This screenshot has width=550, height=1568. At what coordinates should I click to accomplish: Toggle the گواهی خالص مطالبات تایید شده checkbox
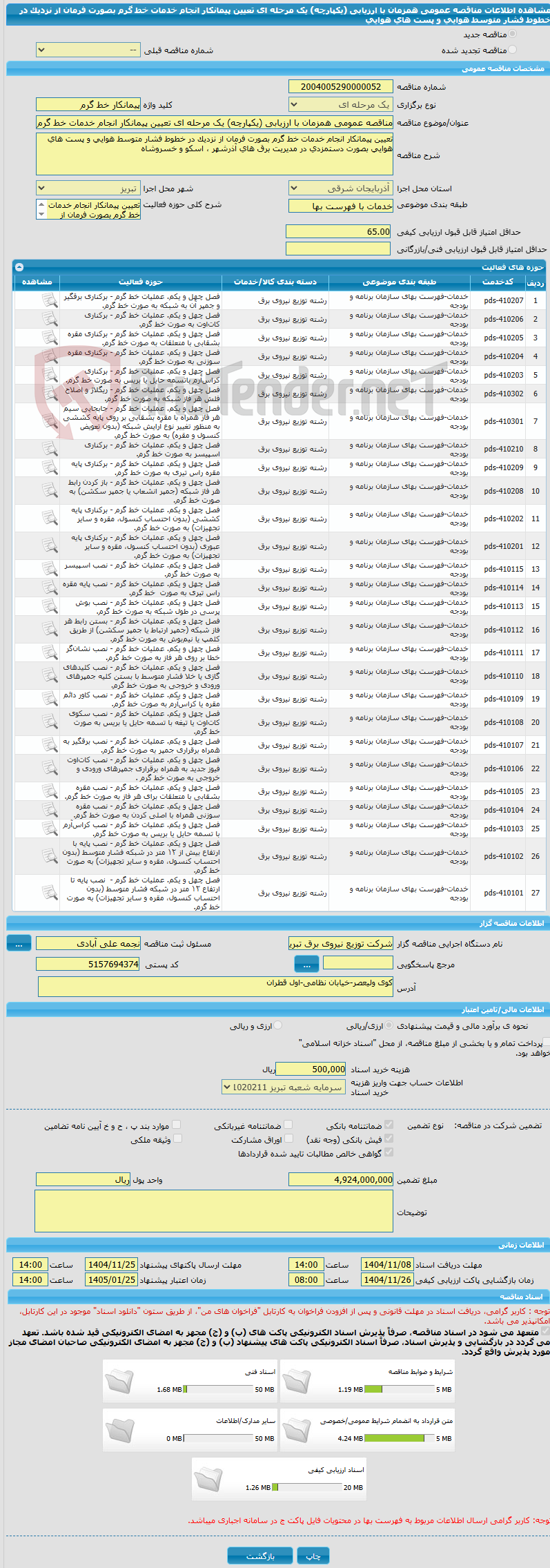coord(389,1152)
